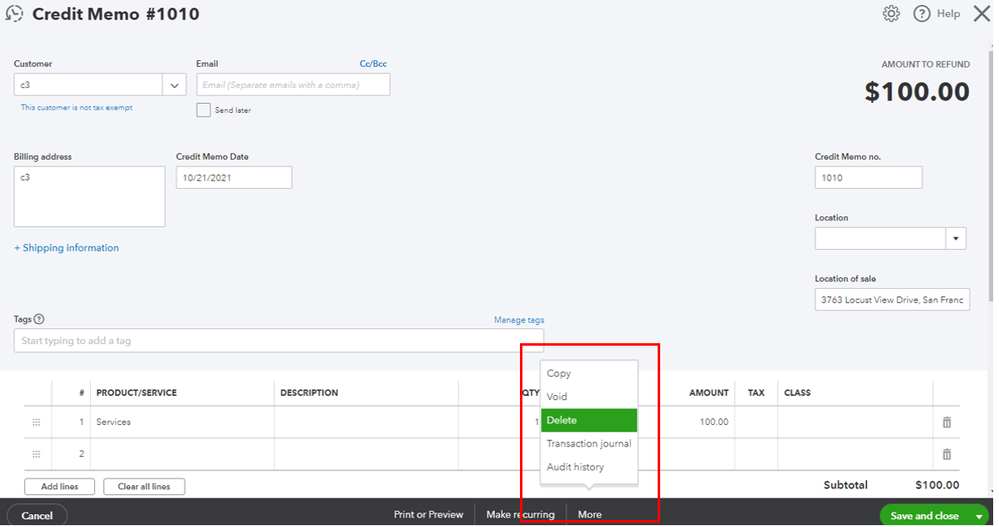Expand Shipping information link

66,248
